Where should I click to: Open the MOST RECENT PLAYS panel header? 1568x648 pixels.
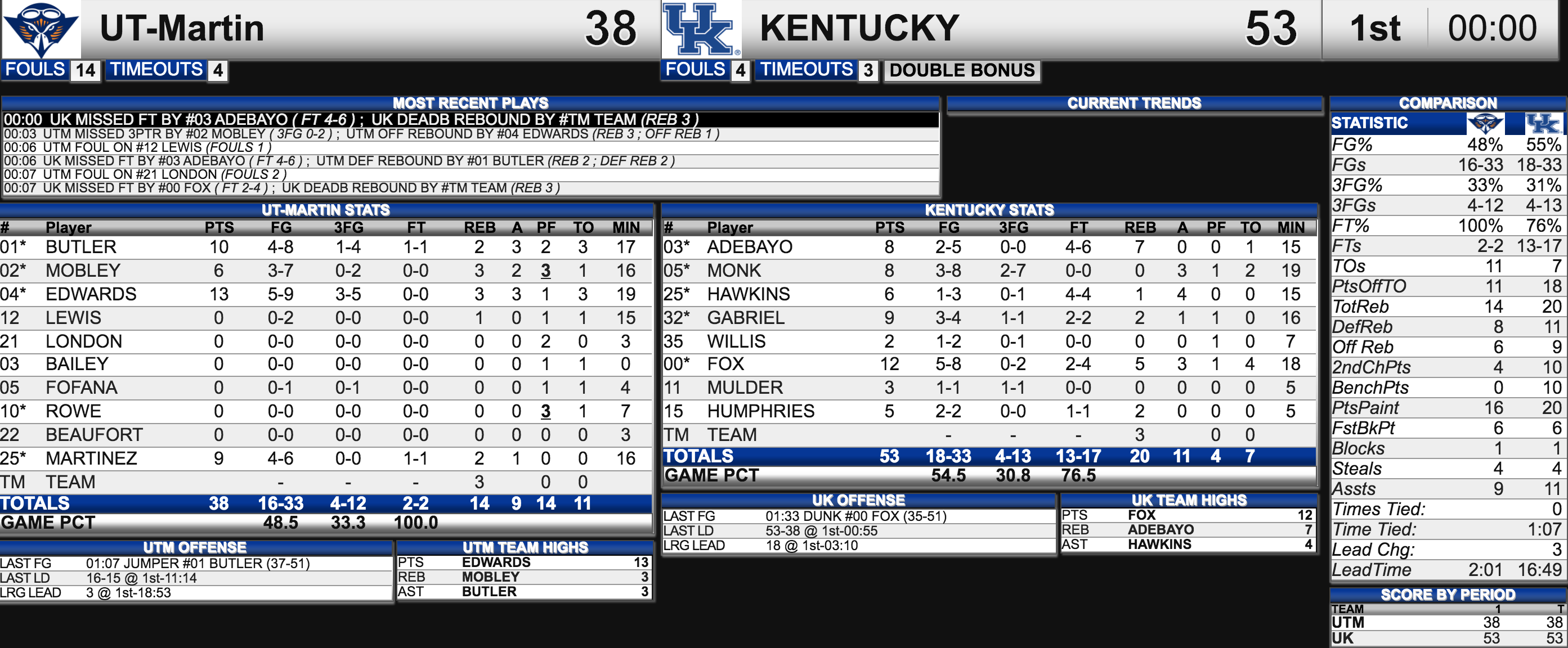pyautogui.click(x=471, y=103)
